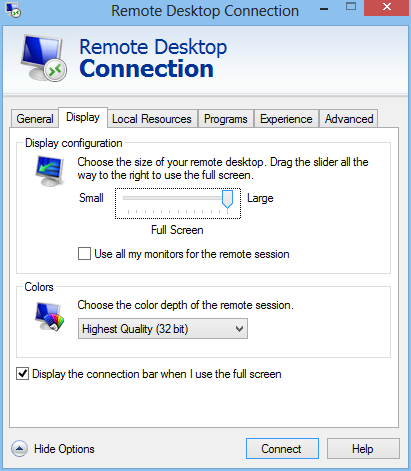Screen dimensions: 411x471
Task: Click the large monitor banner icon
Action: point(43,58)
